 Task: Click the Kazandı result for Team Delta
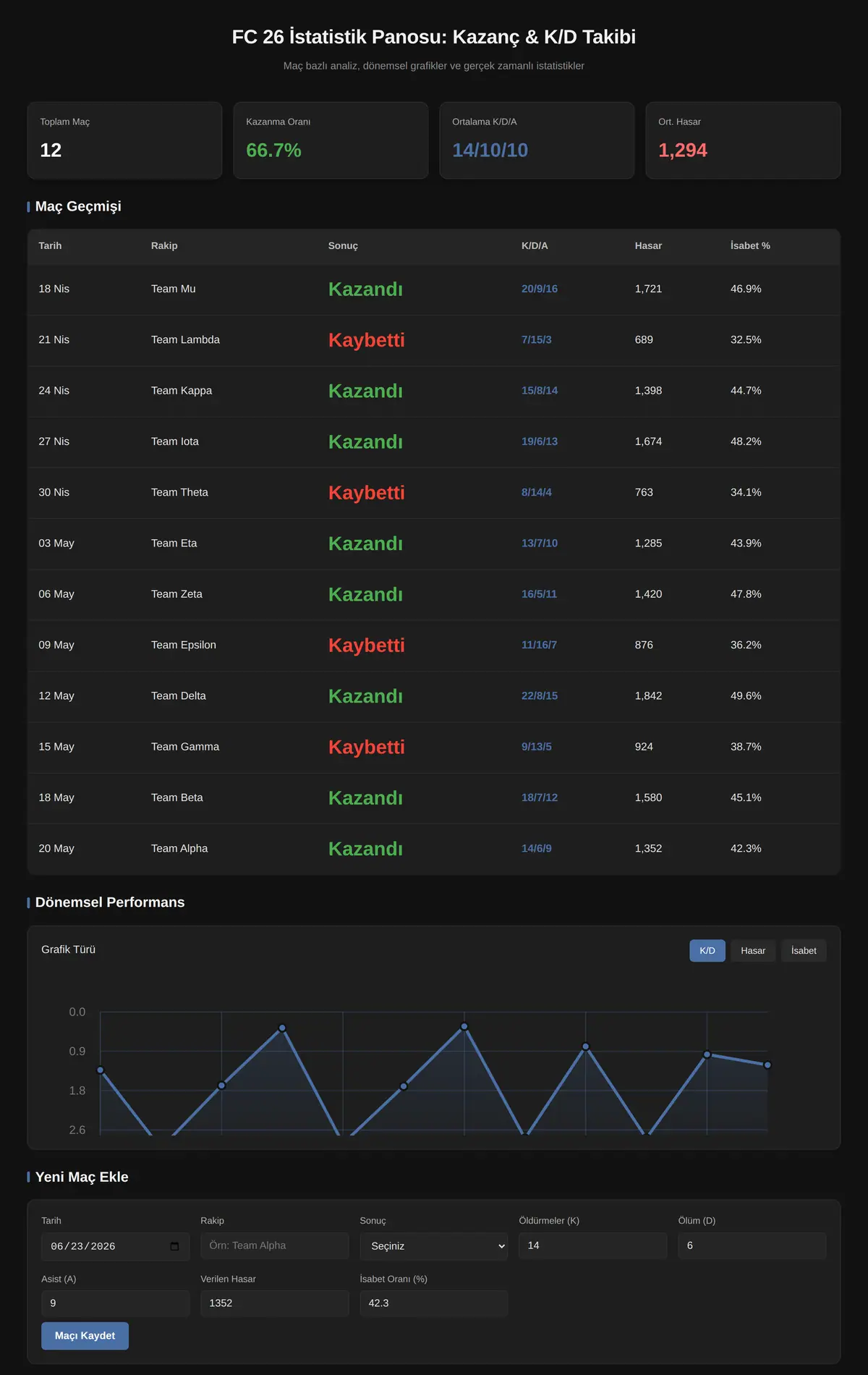tap(365, 696)
